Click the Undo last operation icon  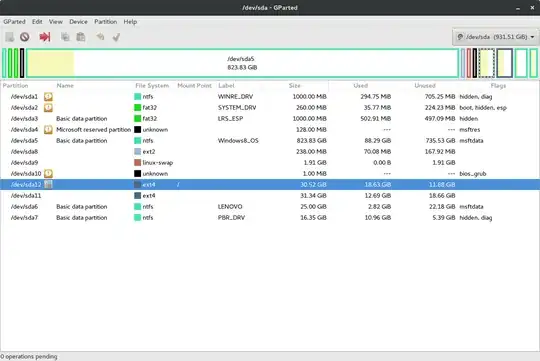tap(100, 37)
